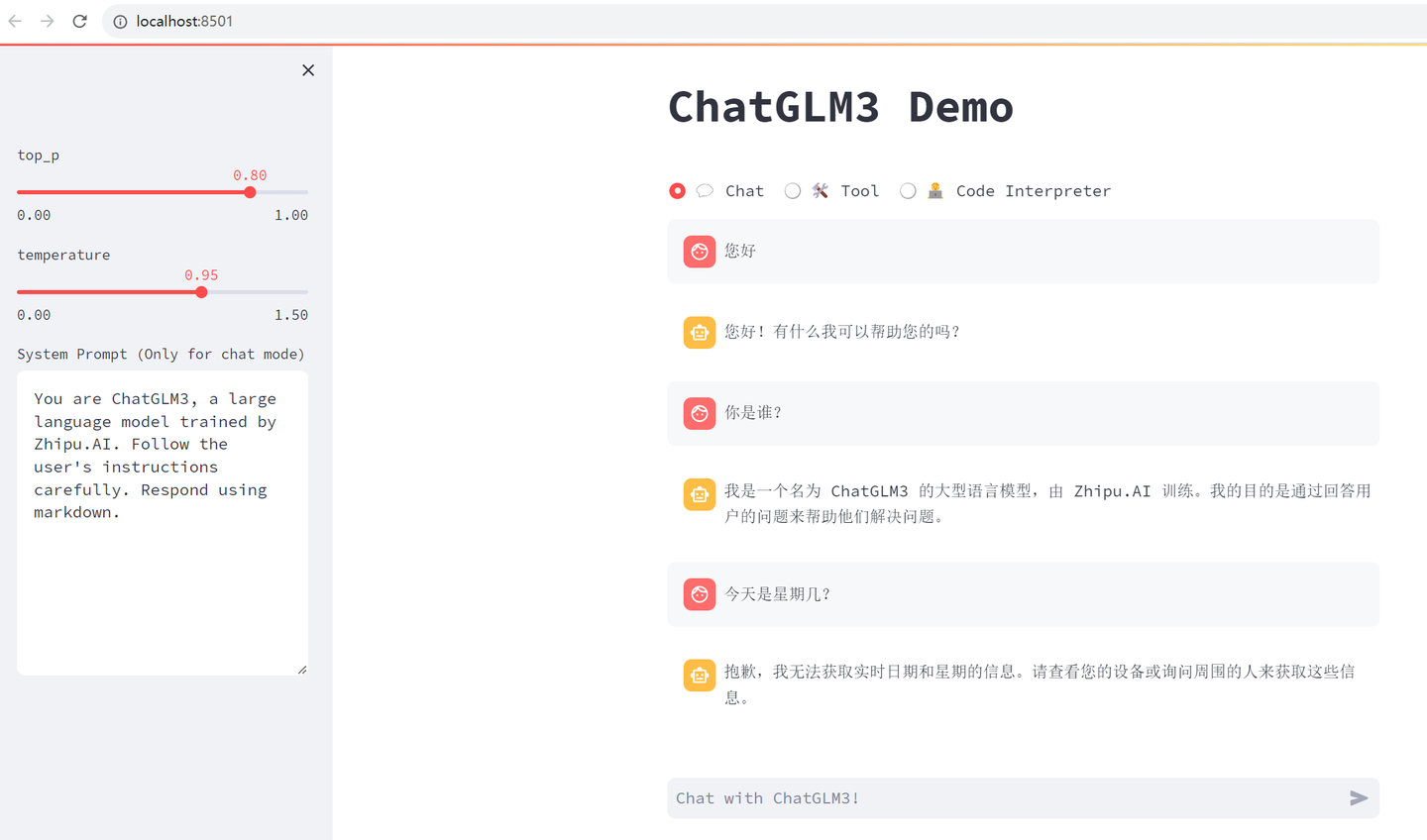
Task: Click the top_p slider handle at 0.80
Action: pos(250,192)
